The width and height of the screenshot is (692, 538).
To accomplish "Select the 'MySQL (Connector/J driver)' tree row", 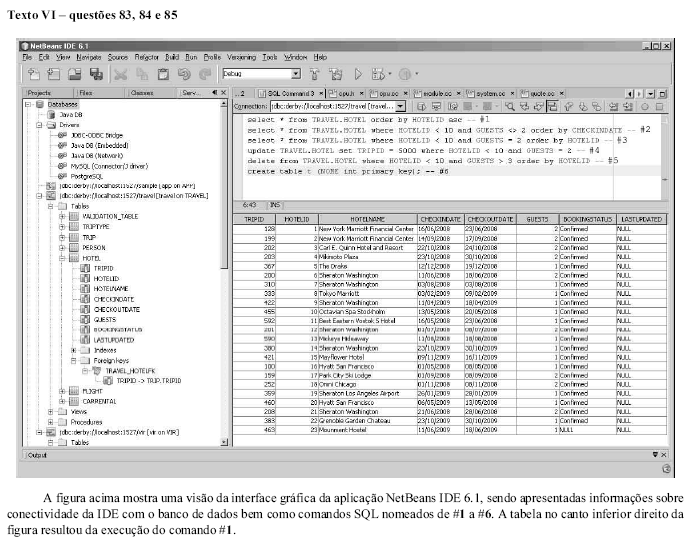I will 103,166.
